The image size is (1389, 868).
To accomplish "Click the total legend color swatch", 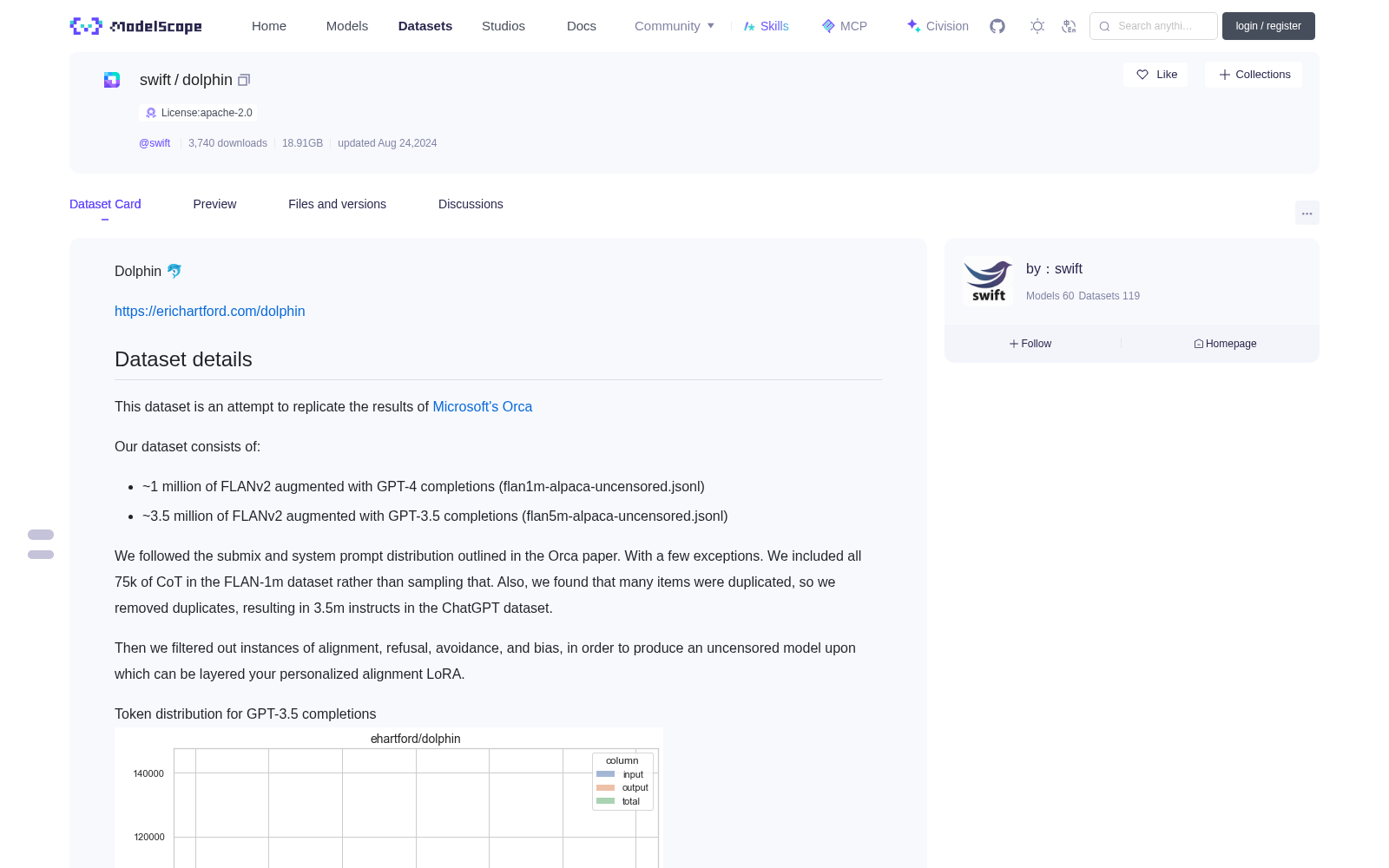I will [x=606, y=801].
